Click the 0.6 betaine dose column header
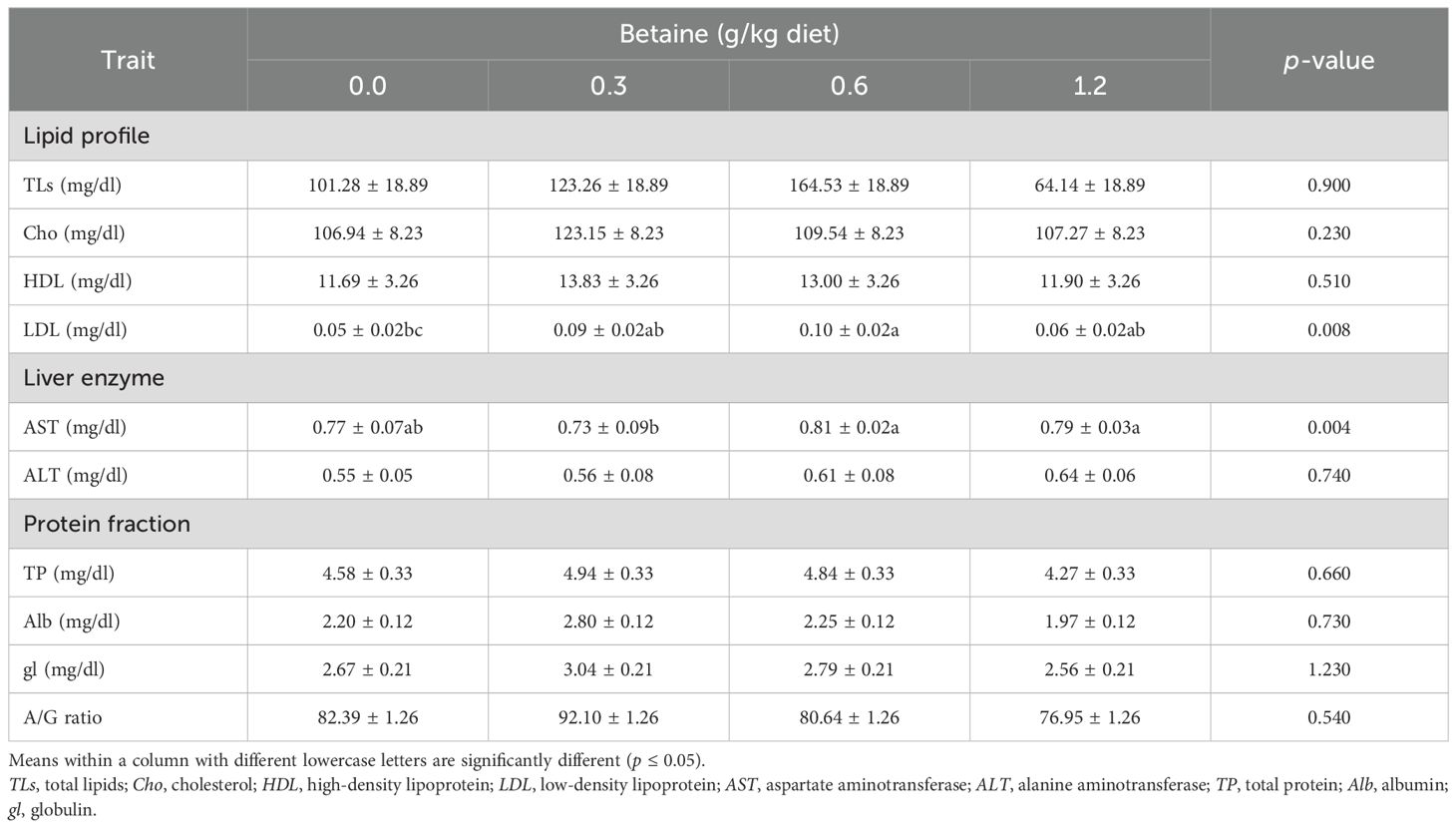Image resolution: width=1456 pixels, height=828 pixels. point(849,86)
